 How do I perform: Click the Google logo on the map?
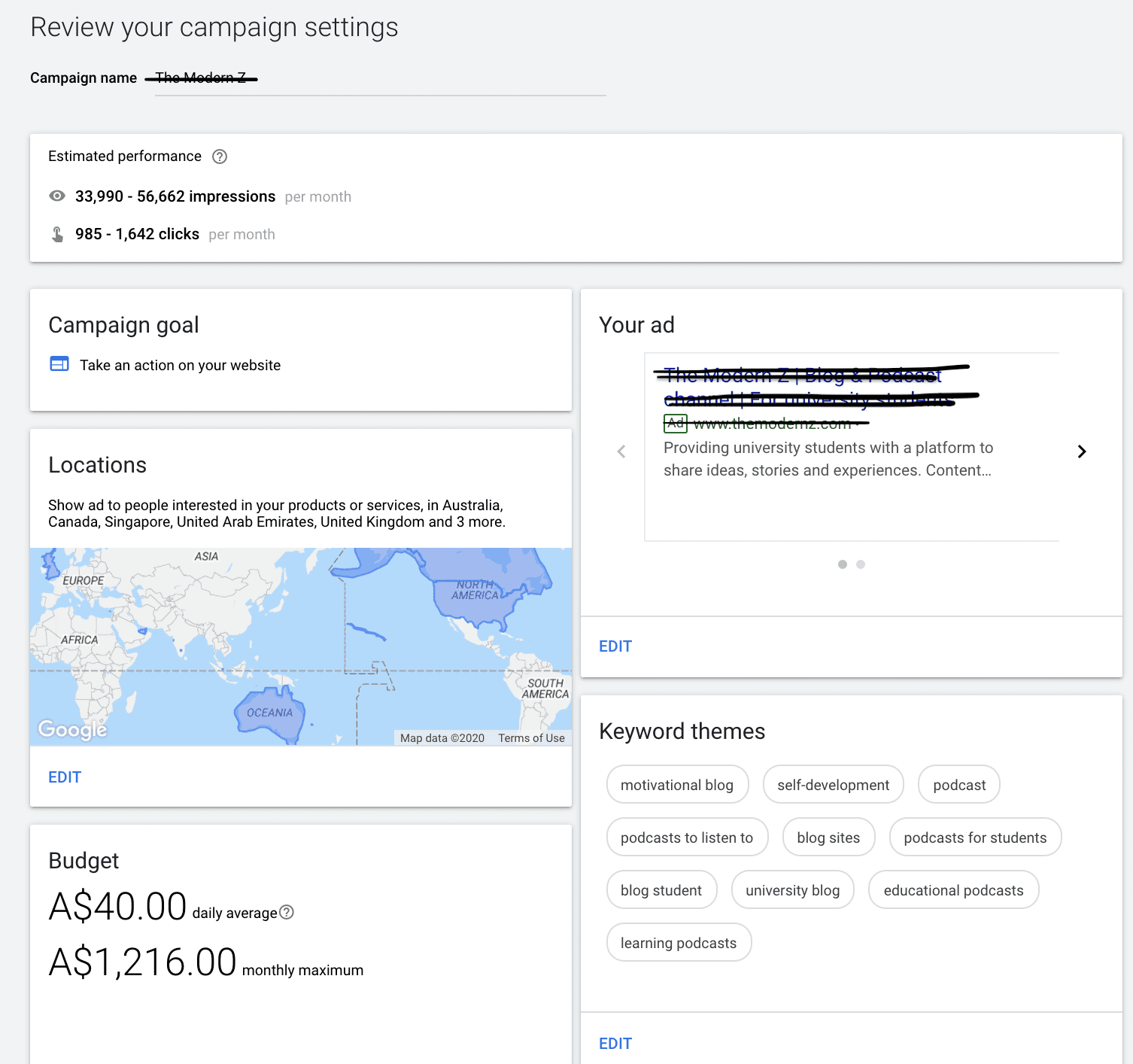tap(71, 729)
